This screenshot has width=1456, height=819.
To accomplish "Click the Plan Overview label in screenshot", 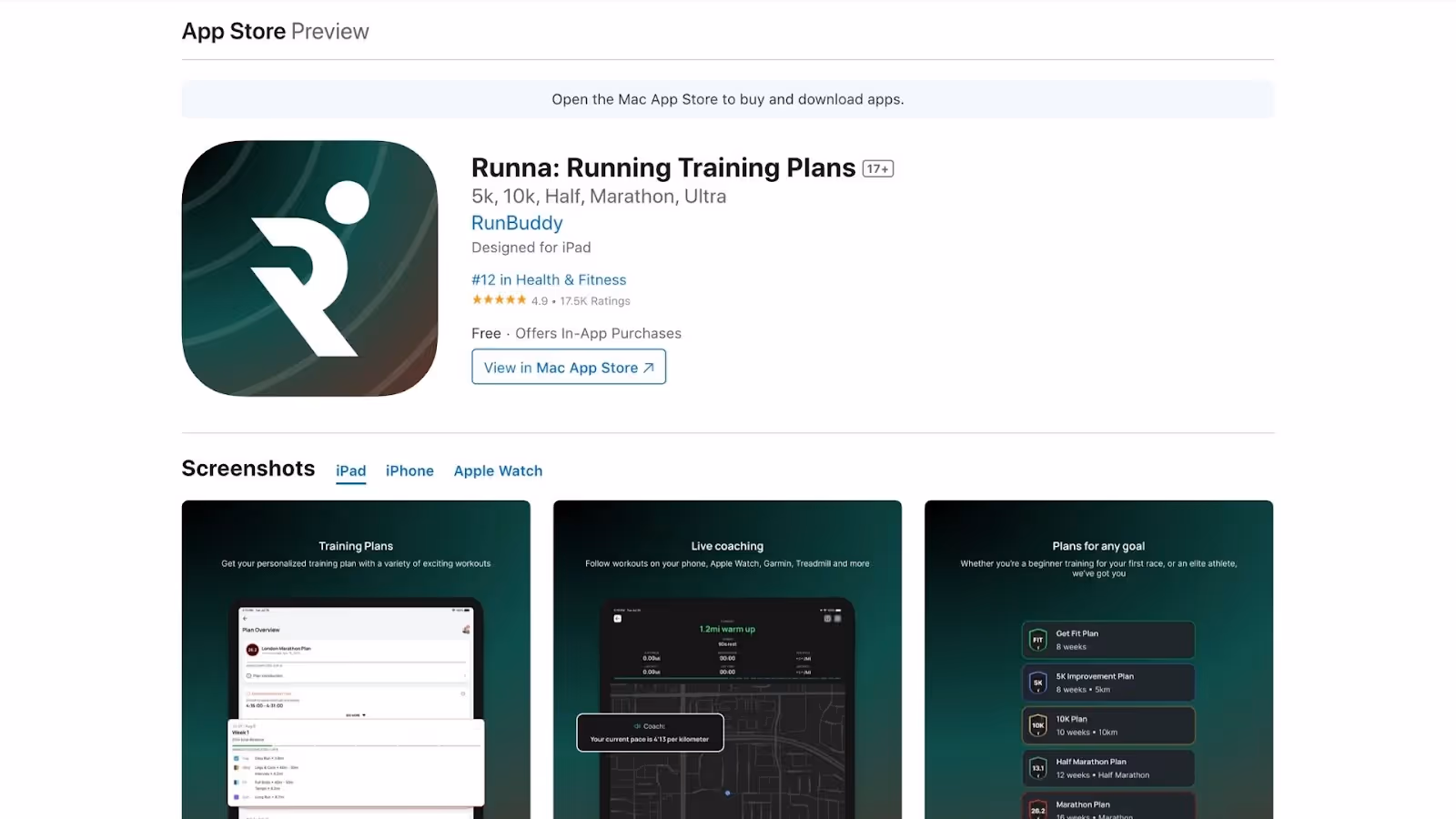I will pos(261,630).
